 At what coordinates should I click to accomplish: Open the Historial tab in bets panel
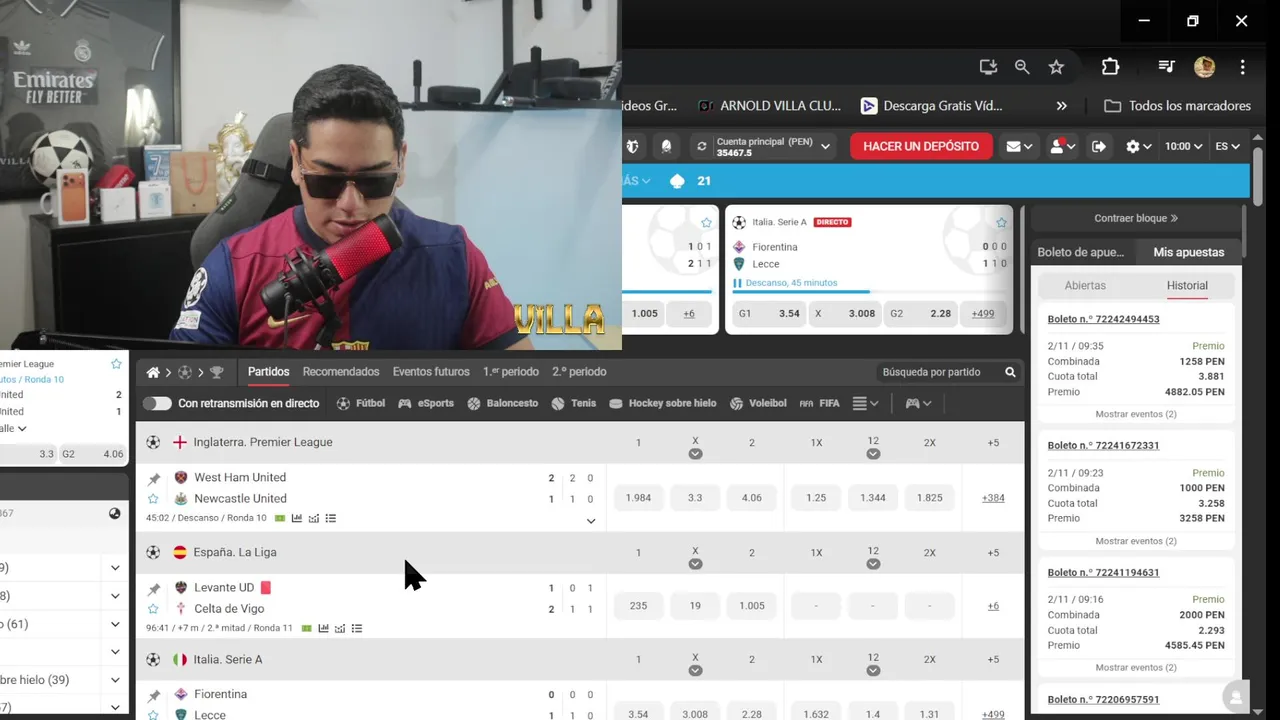point(1187,286)
